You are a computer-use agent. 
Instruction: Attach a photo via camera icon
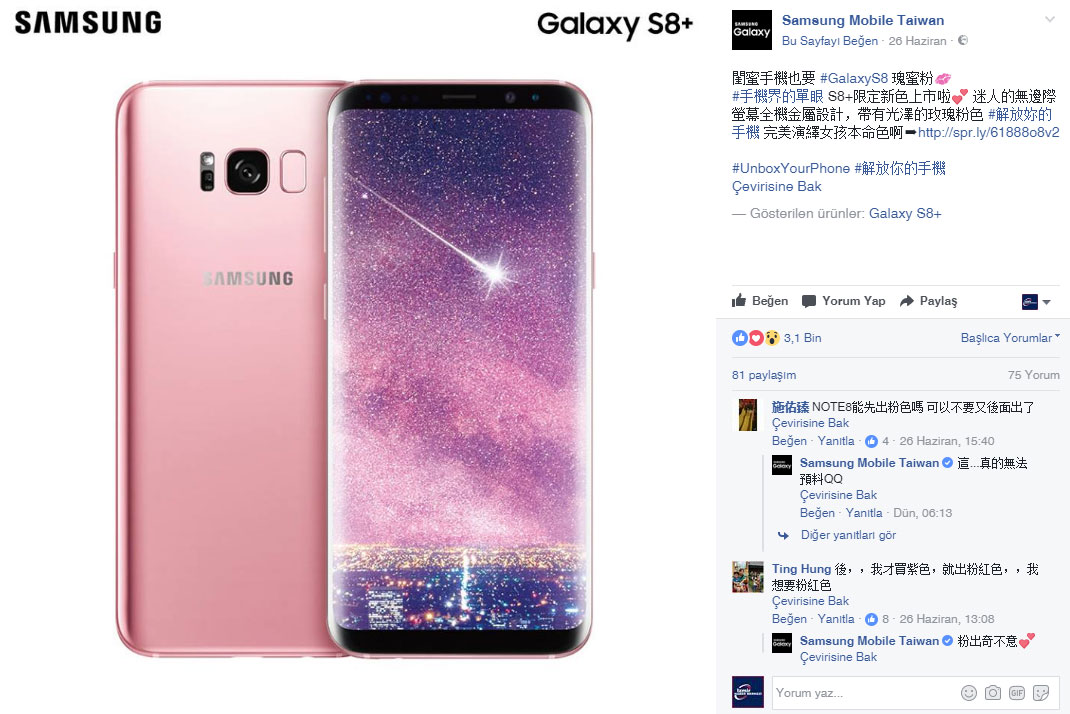pyautogui.click(x=993, y=693)
